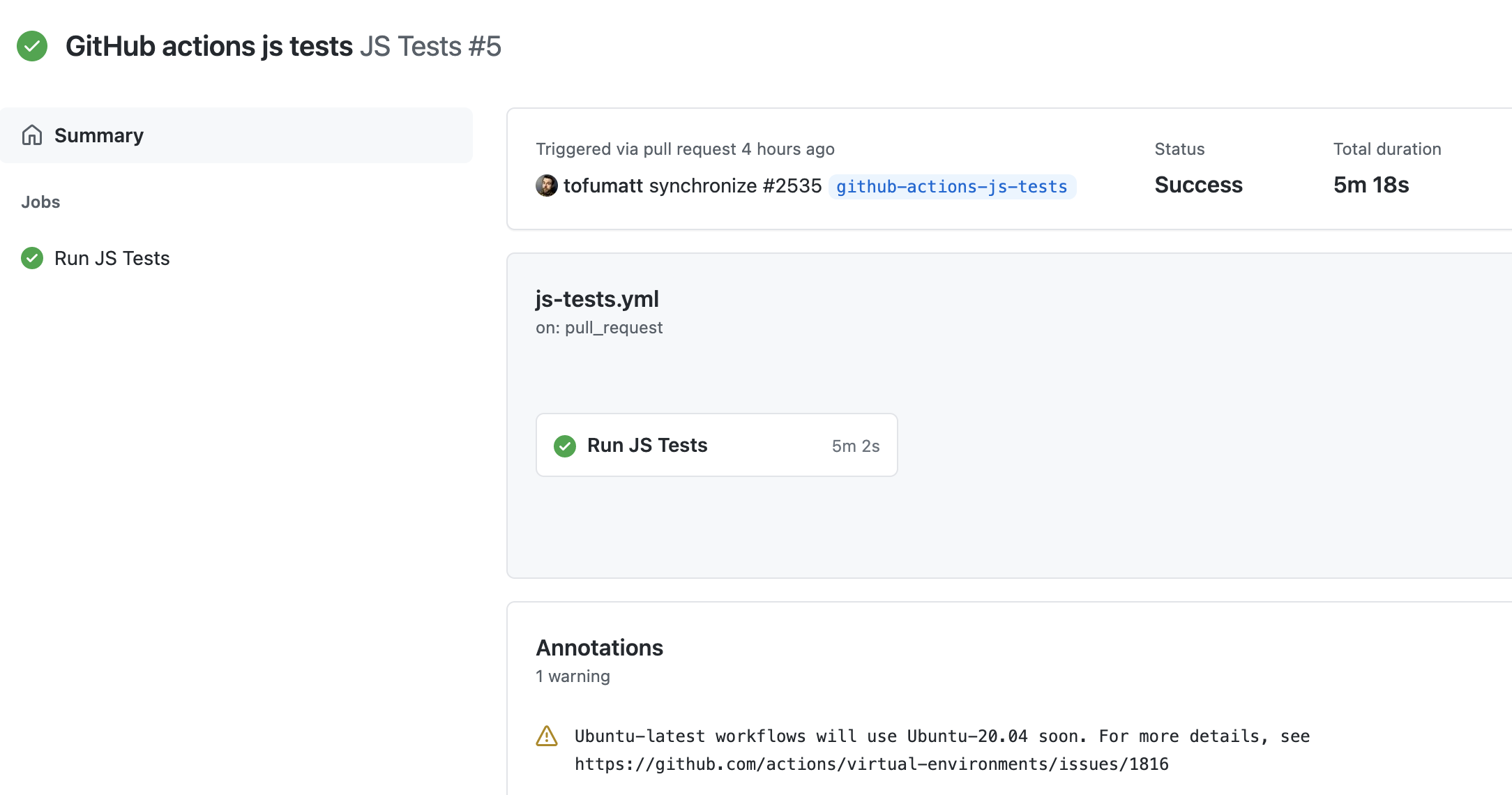Open the tofumatt user profile link
The image size is (1512, 795).
tap(603, 185)
